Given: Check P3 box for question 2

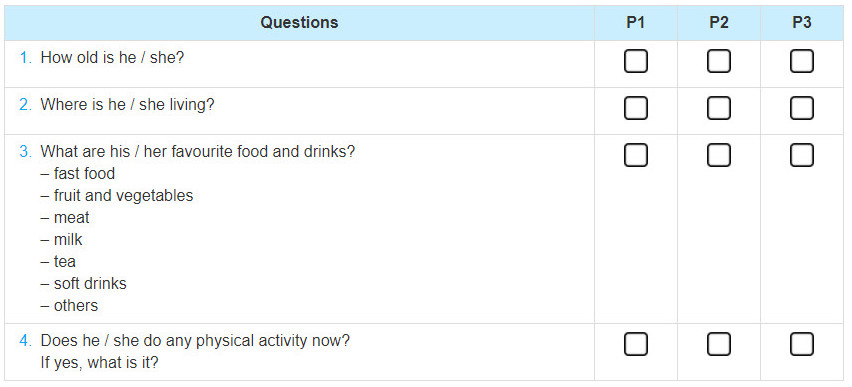Looking at the screenshot, I should 801,108.
